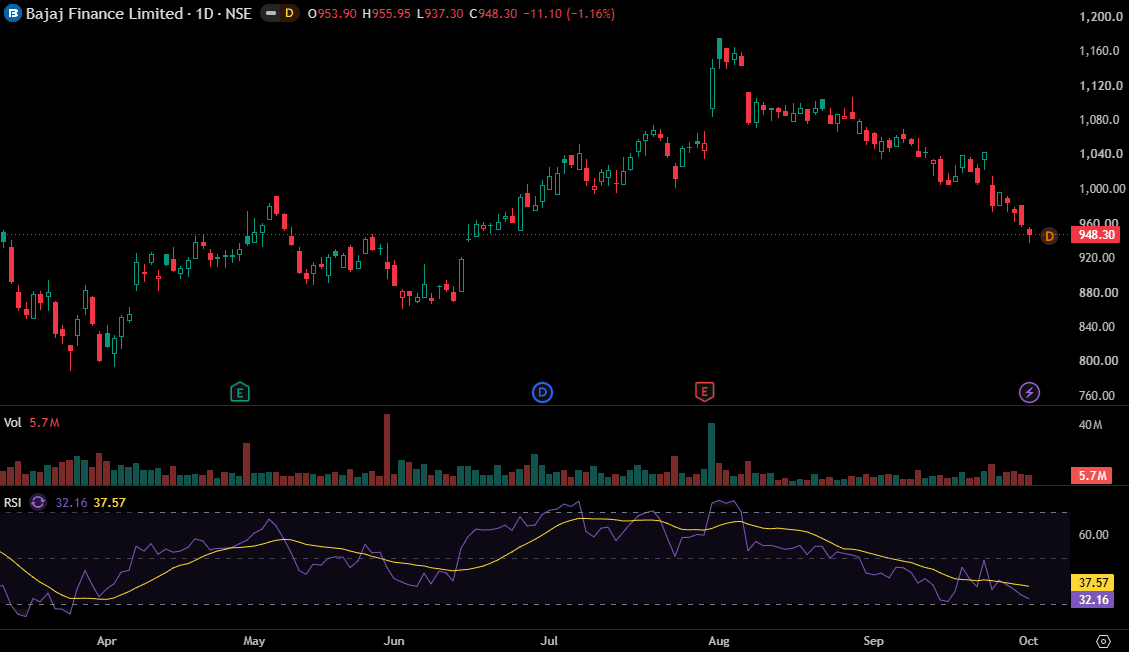Image resolution: width=1129 pixels, height=653 pixels.
Task: Click the Vol legend value 5.7M
Action: (x=44, y=423)
